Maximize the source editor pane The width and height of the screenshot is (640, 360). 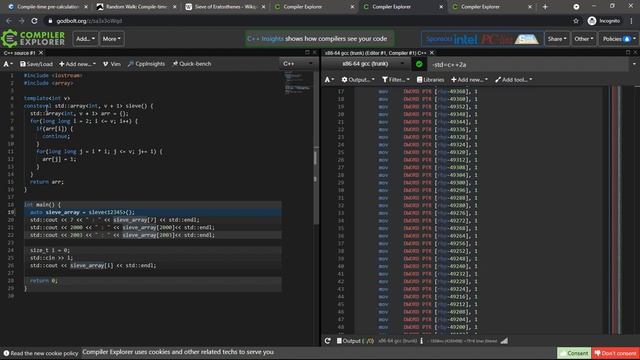307,53
